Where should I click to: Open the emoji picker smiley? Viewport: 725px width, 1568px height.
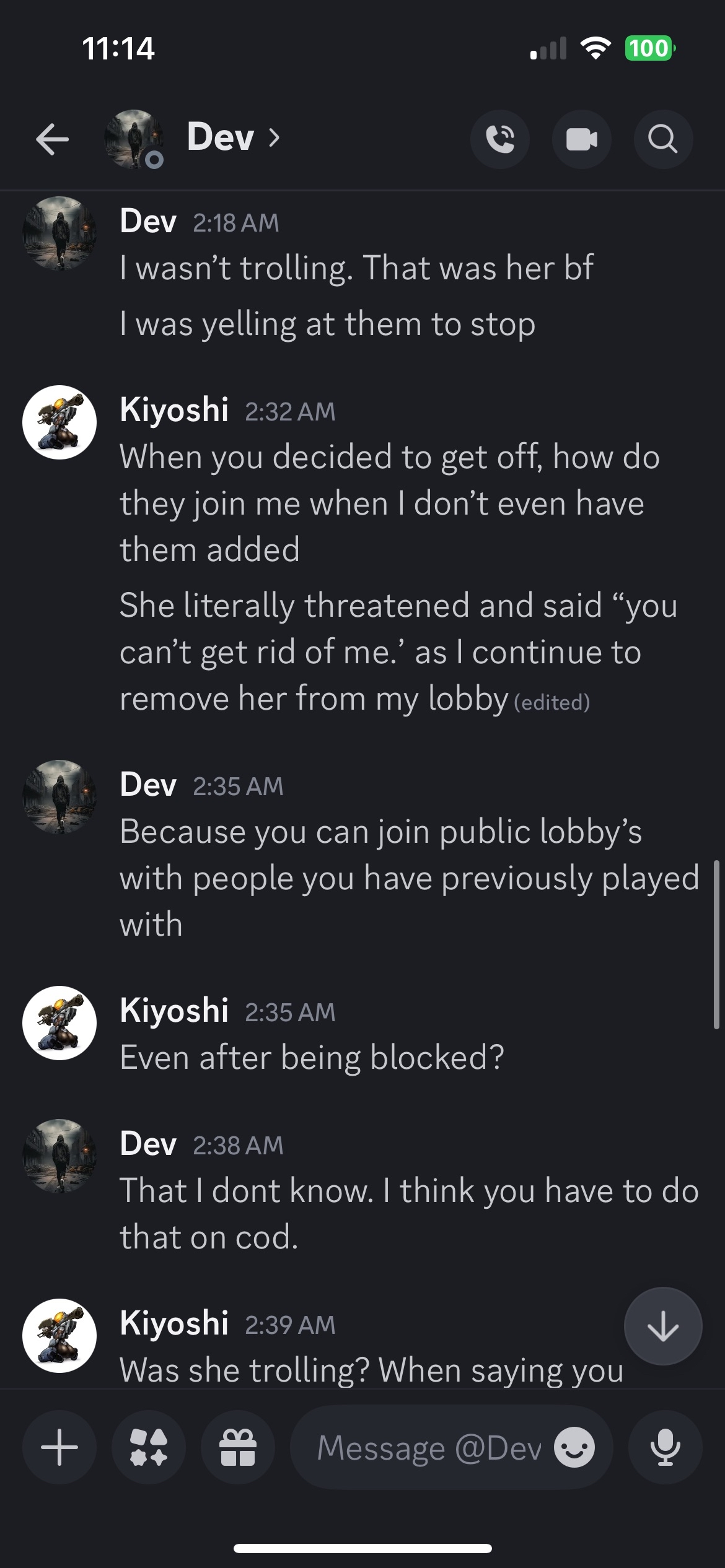(574, 1448)
